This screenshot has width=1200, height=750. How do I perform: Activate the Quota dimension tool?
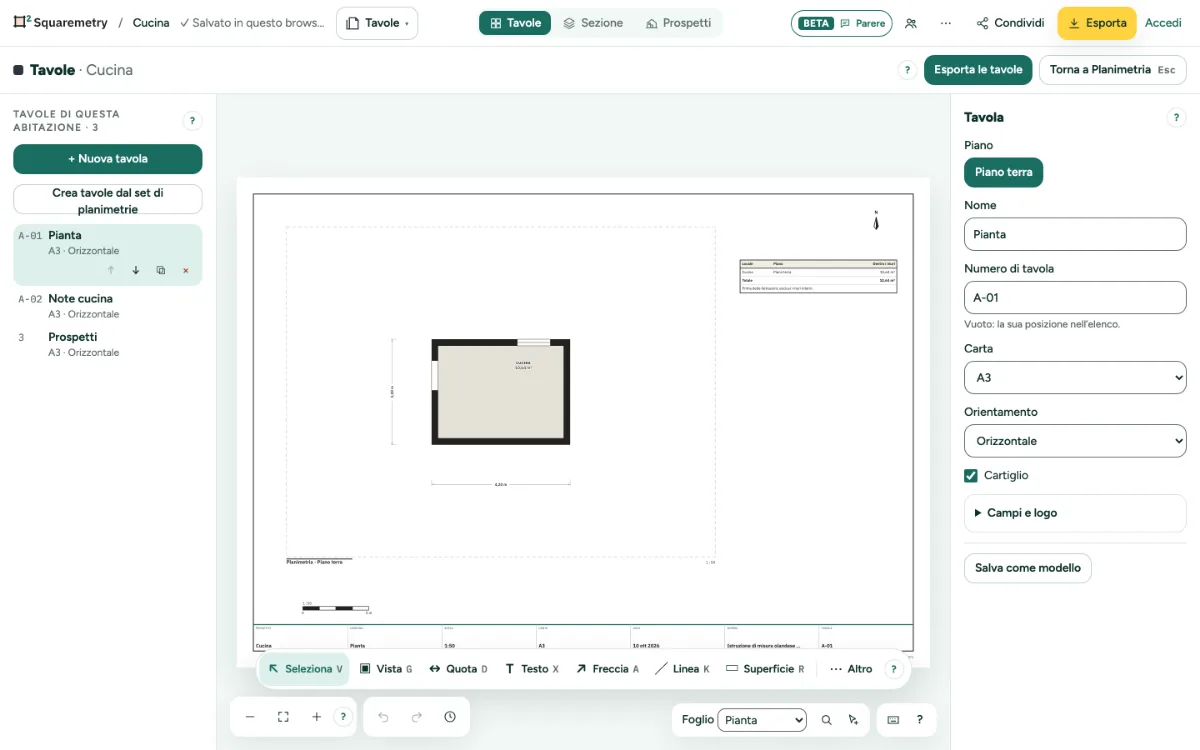458,669
